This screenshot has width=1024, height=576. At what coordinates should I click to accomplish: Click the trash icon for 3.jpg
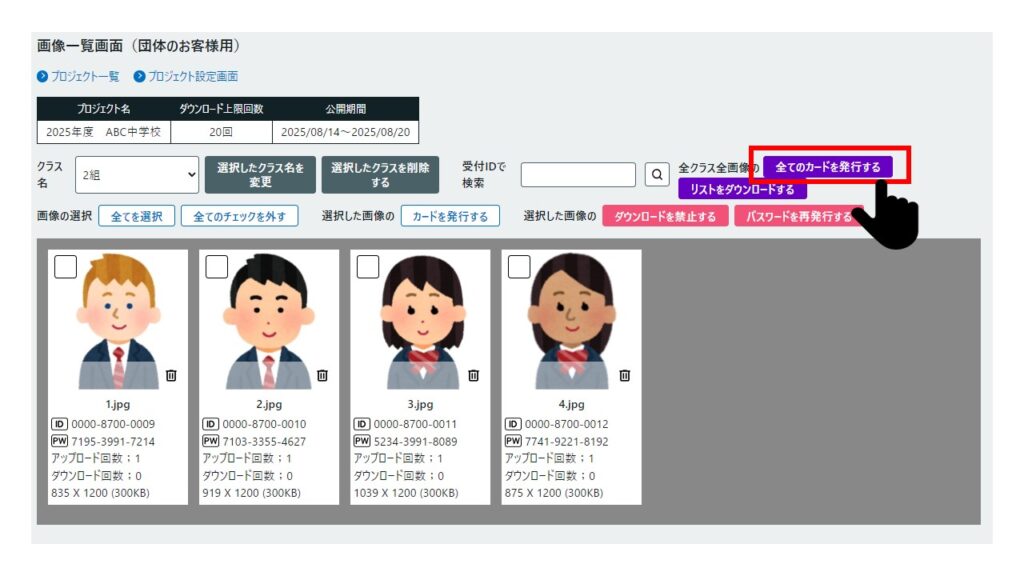(473, 375)
